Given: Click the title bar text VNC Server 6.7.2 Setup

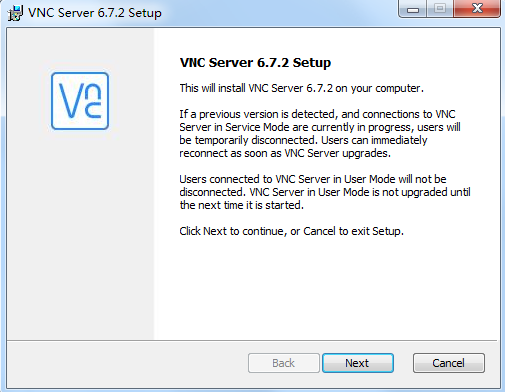Looking at the screenshot, I should [95, 13].
